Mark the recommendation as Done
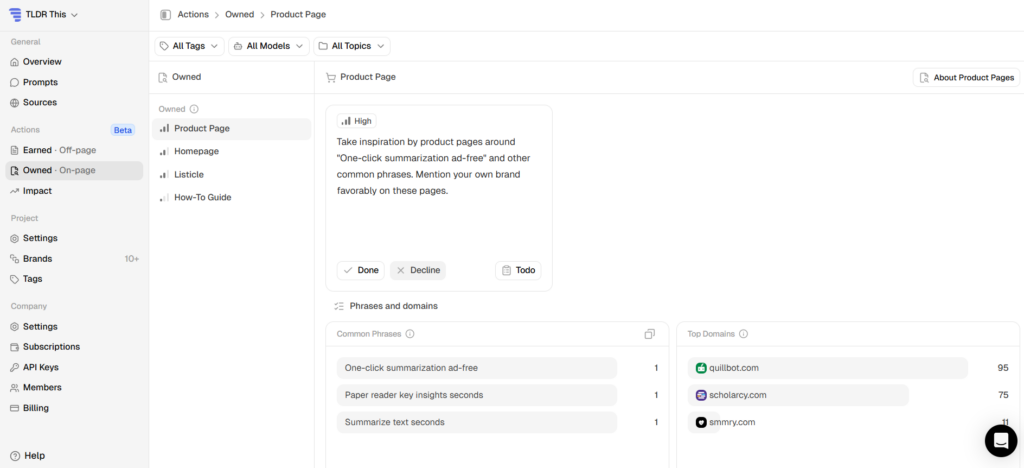Image resolution: width=1024 pixels, height=468 pixels. [x=360, y=270]
